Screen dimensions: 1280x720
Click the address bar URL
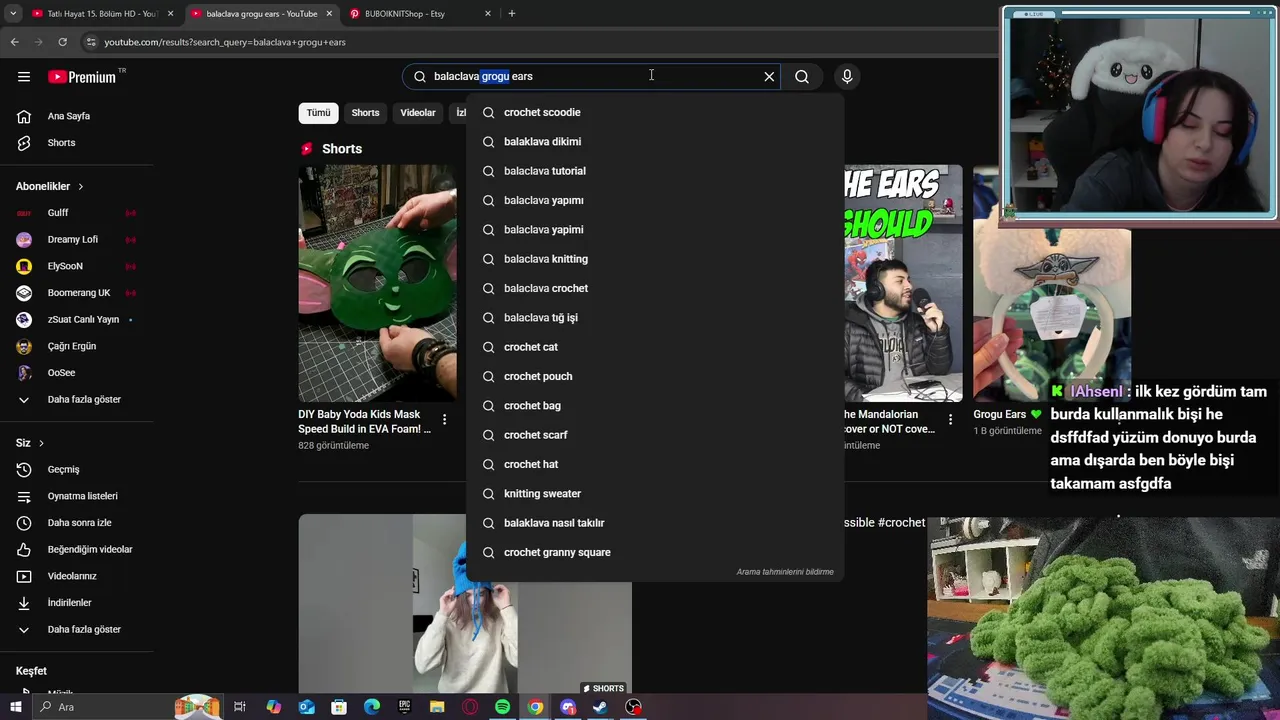pyautogui.click(x=225, y=42)
